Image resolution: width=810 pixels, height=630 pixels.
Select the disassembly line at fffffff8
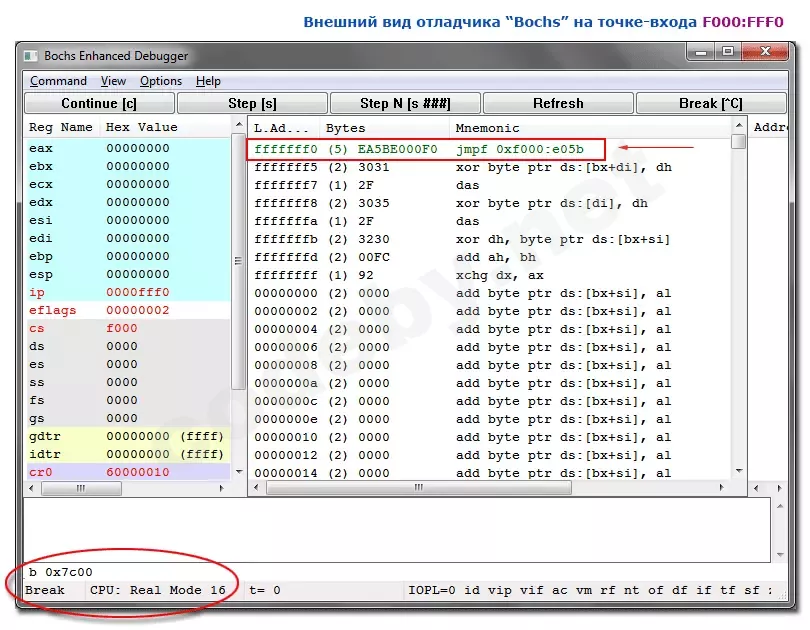(490, 203)
